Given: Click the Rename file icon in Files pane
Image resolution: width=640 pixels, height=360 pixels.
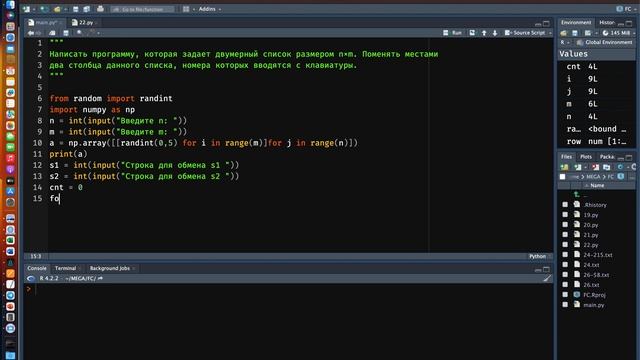Looking at the screenshot, I should [x=607, y=167].
